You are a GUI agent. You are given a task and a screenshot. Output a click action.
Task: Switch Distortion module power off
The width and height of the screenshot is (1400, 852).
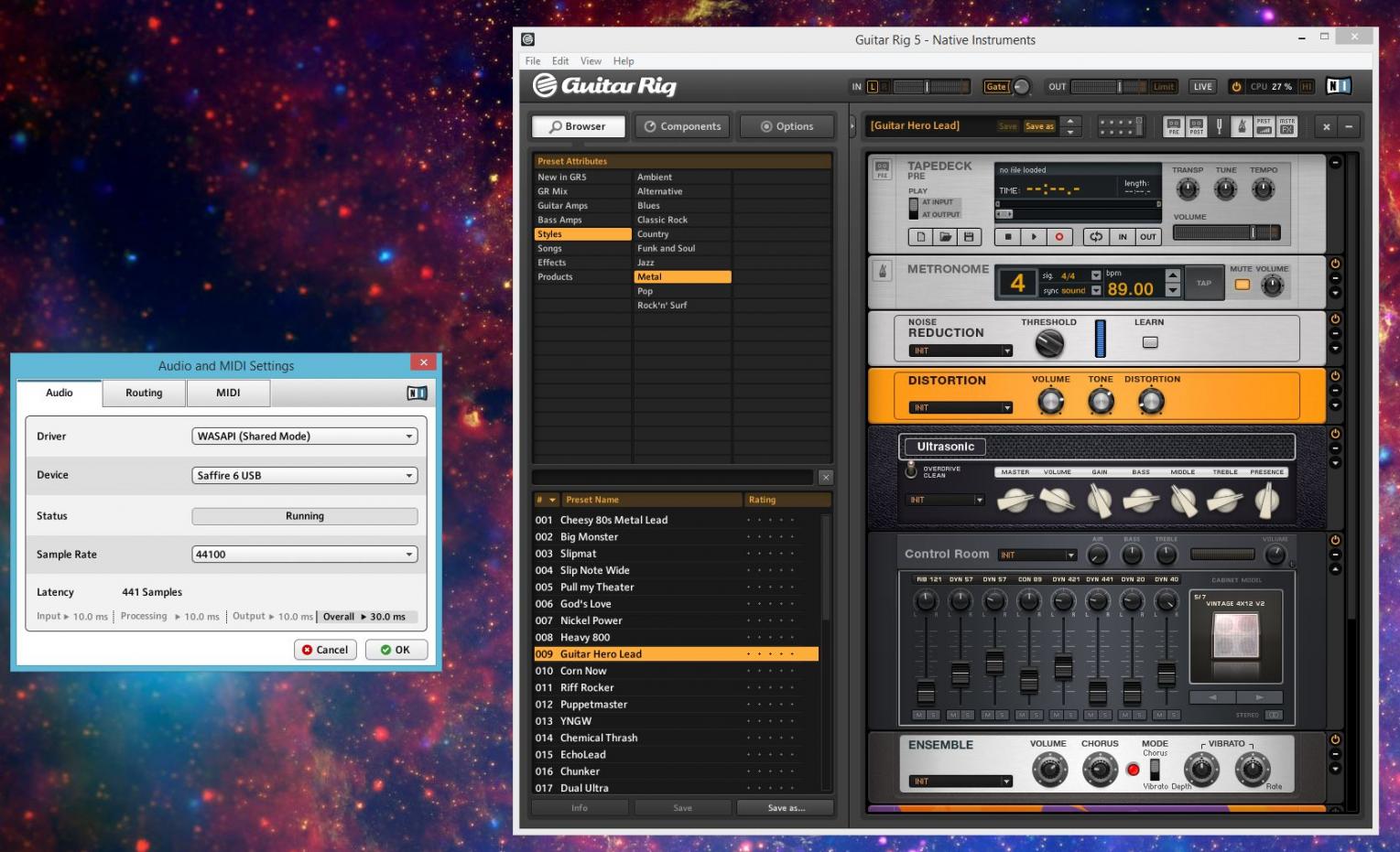(1335, 375)
